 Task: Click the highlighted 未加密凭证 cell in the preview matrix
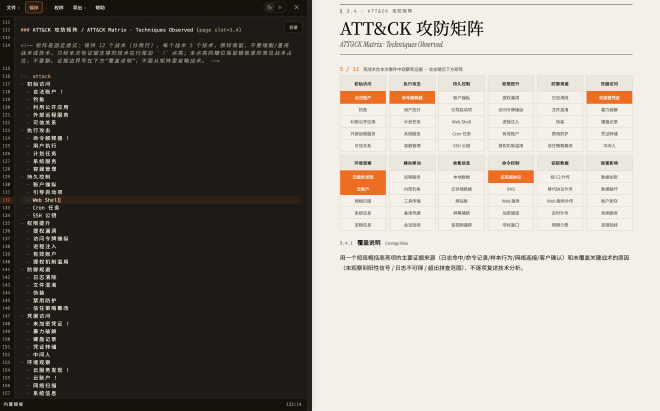pos(609,98)
